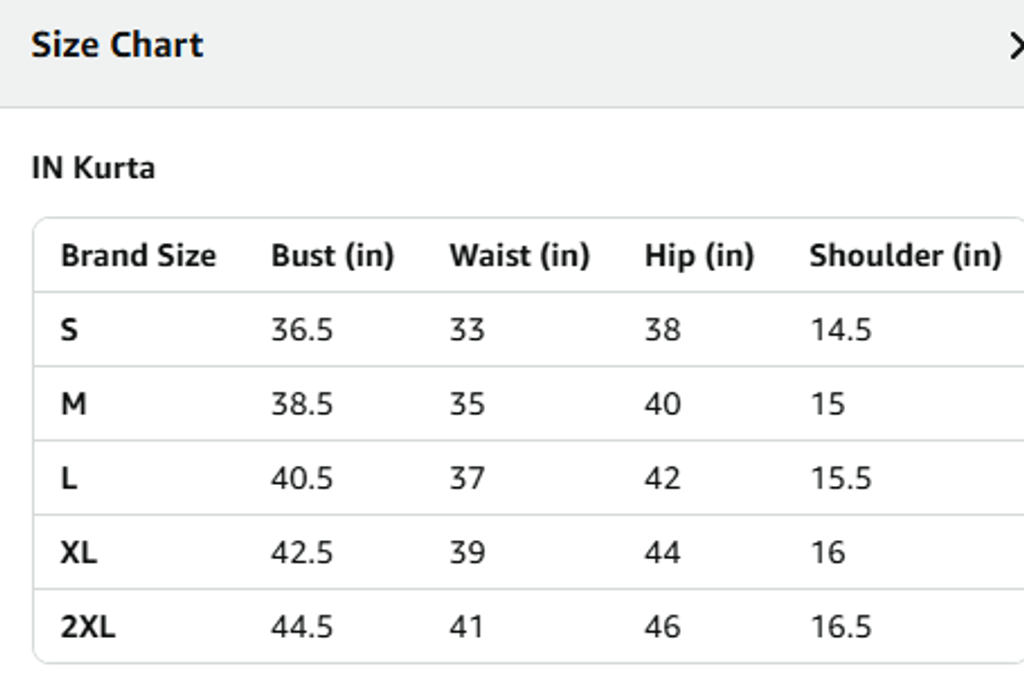Click waist value 41 for size 2XL
The width and height of the screenshot is (1024, 684).
pyautogui.click(x=466, y=627)
